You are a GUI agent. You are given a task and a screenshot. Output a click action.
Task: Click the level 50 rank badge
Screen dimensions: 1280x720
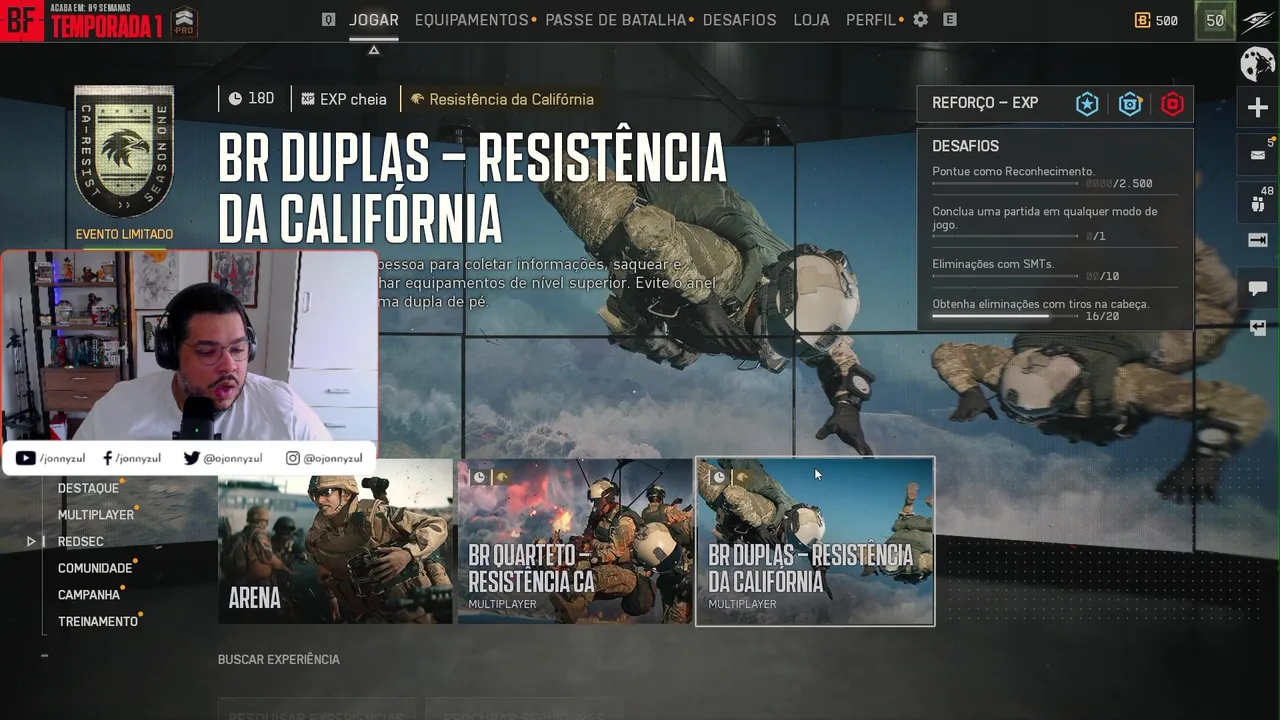(x=1215, y=20)
